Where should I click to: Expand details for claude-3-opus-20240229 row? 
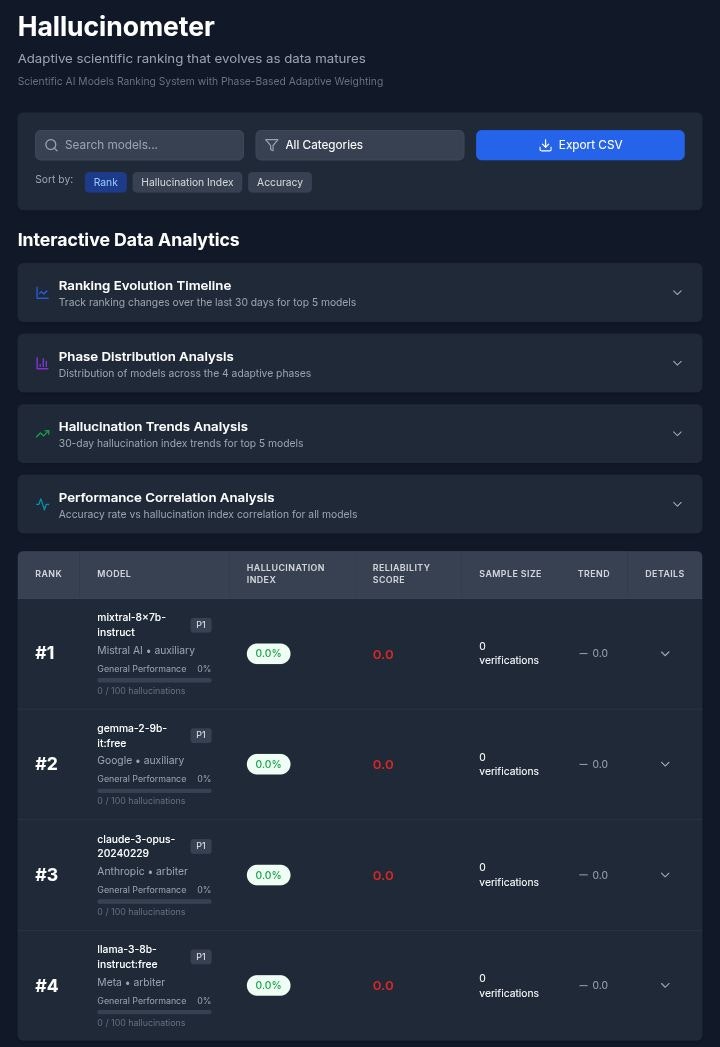(x=665, y=875)
